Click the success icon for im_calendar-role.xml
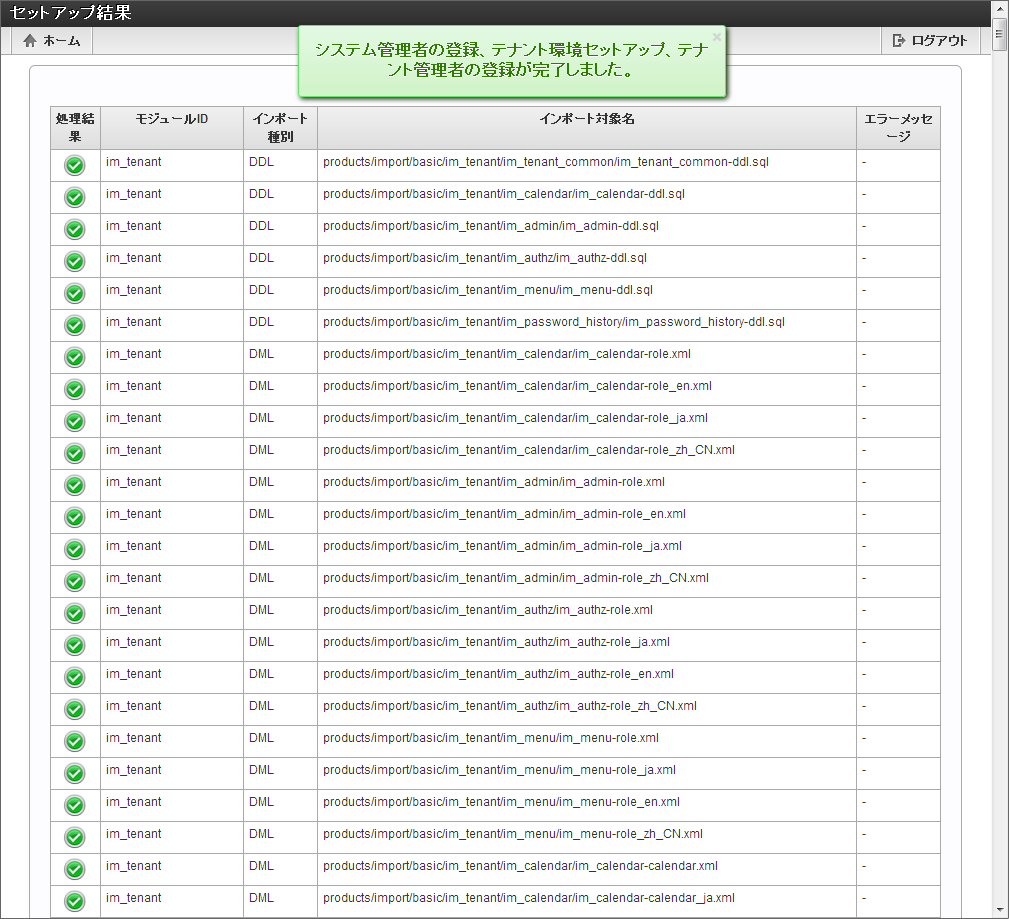This screenshot has height=919, width=1009. 75,357
